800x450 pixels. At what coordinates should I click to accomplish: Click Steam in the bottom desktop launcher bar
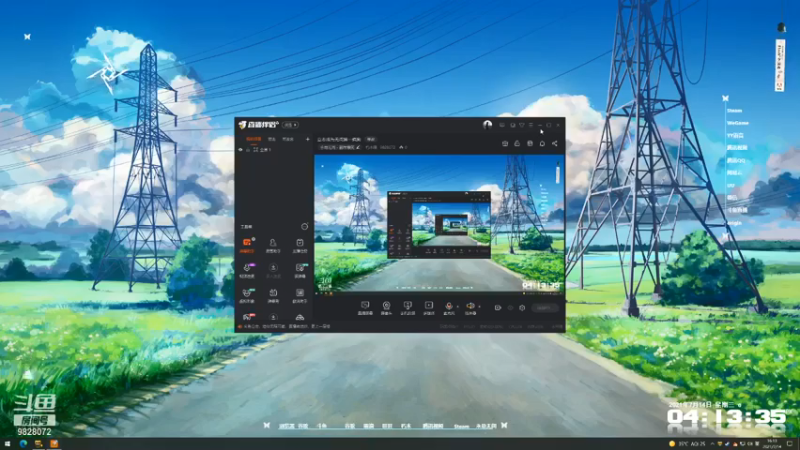(461, 426)
